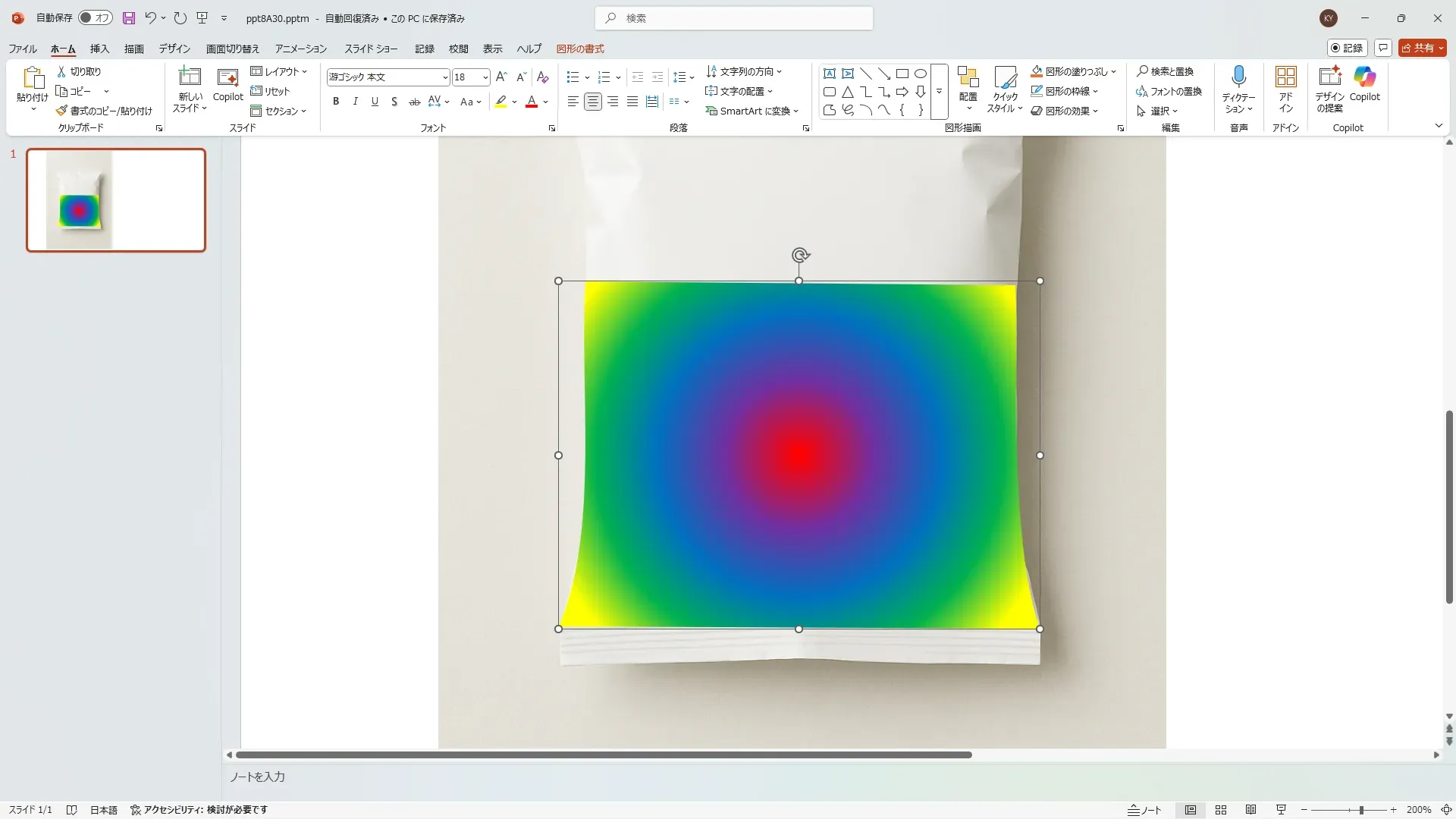Click the Save floppy disk icon
This screenshot has width=1456, height=819.
(x=129, y=18)
